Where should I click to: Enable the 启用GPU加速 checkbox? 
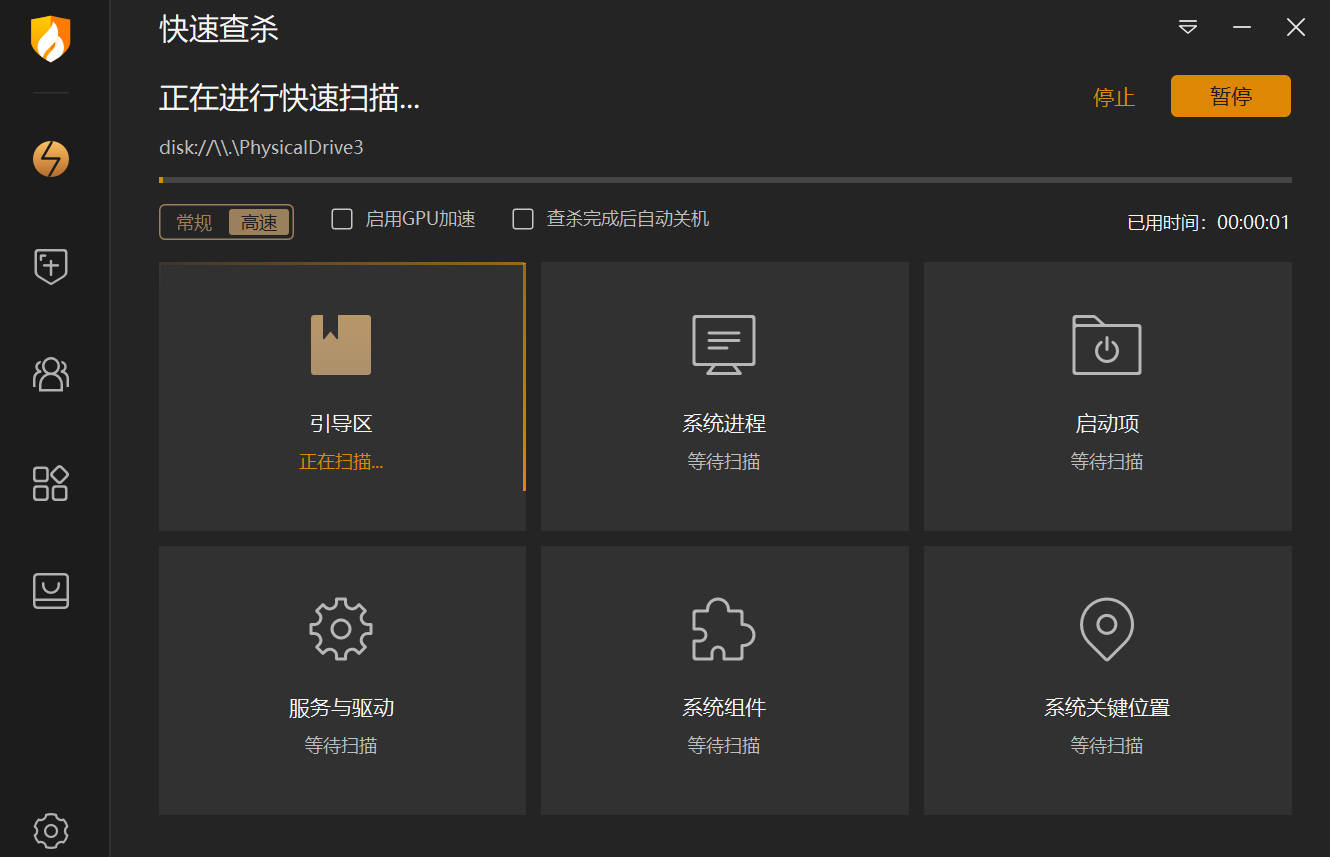point(341,218)
